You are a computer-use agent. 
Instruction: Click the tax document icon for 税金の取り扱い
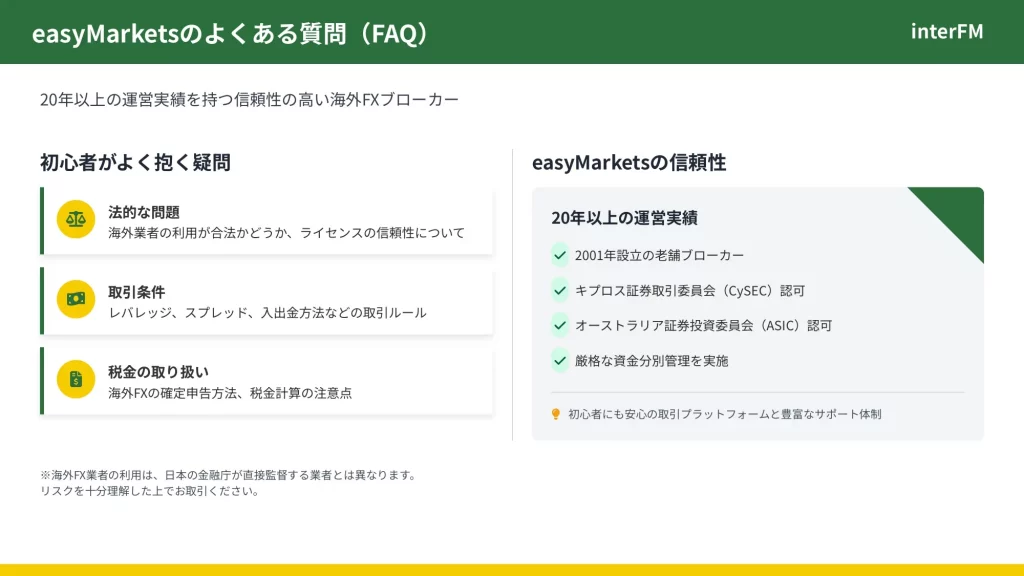tap(75, 379)
